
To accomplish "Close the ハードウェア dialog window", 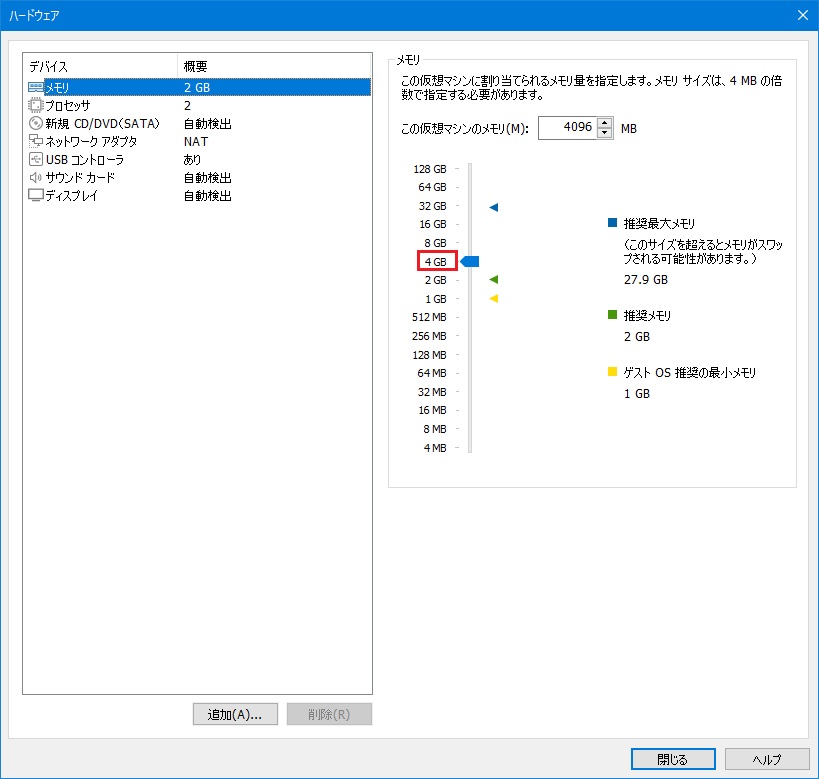I will 803,15.
